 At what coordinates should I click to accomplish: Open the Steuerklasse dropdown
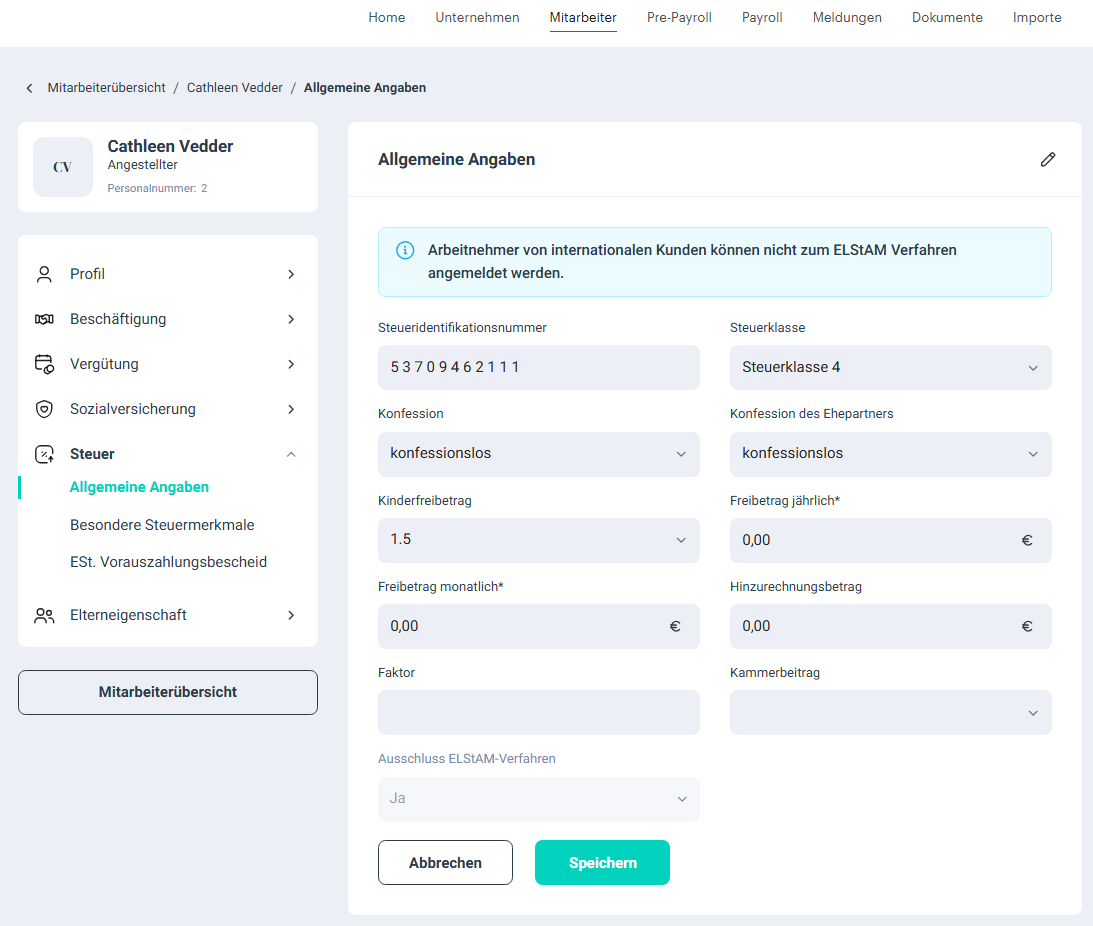tap(890, 367)
